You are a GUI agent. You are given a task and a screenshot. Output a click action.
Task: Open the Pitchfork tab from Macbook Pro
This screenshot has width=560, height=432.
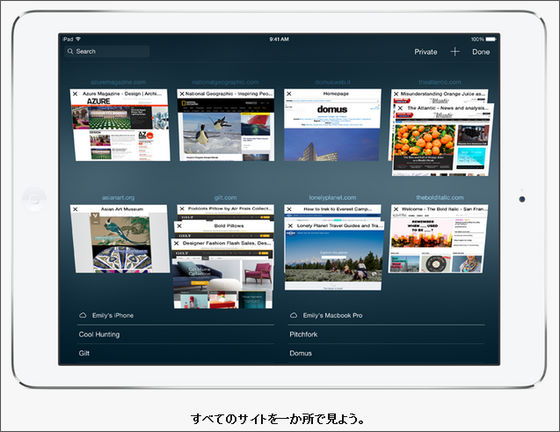pyautogui.click(x=387, y=335)
